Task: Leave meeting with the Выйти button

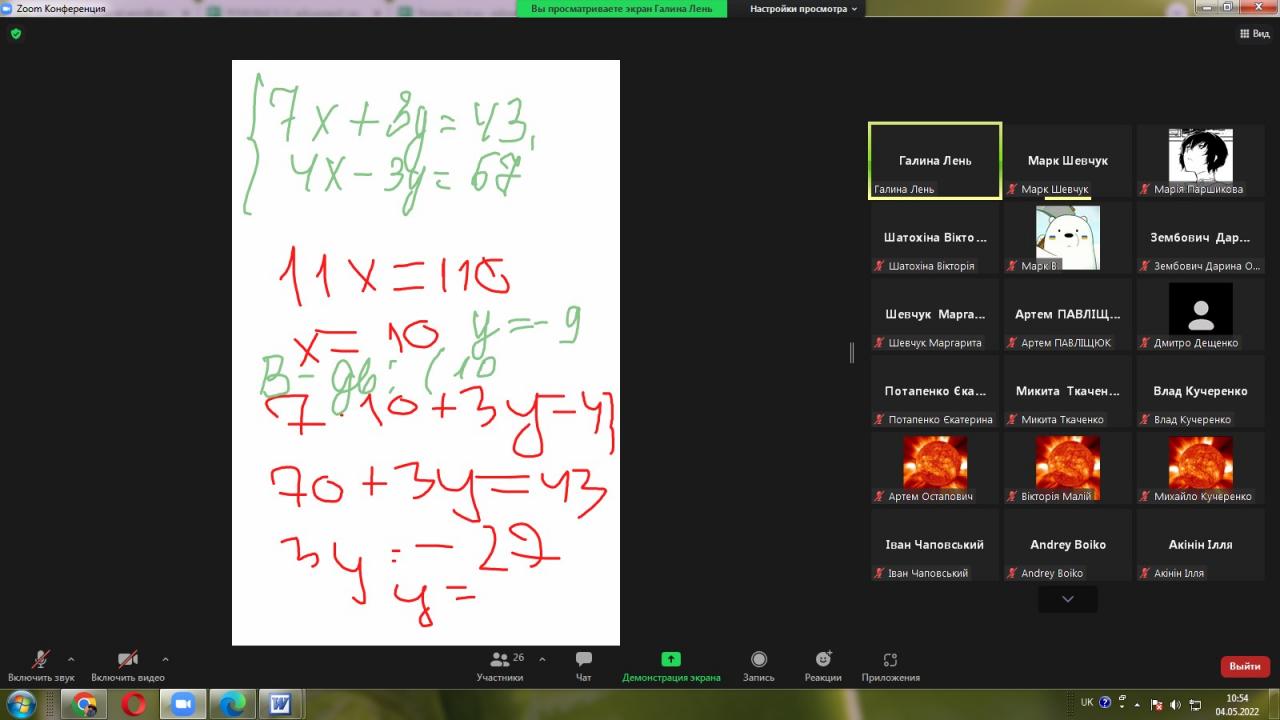Action: [x=1245, y=666]
